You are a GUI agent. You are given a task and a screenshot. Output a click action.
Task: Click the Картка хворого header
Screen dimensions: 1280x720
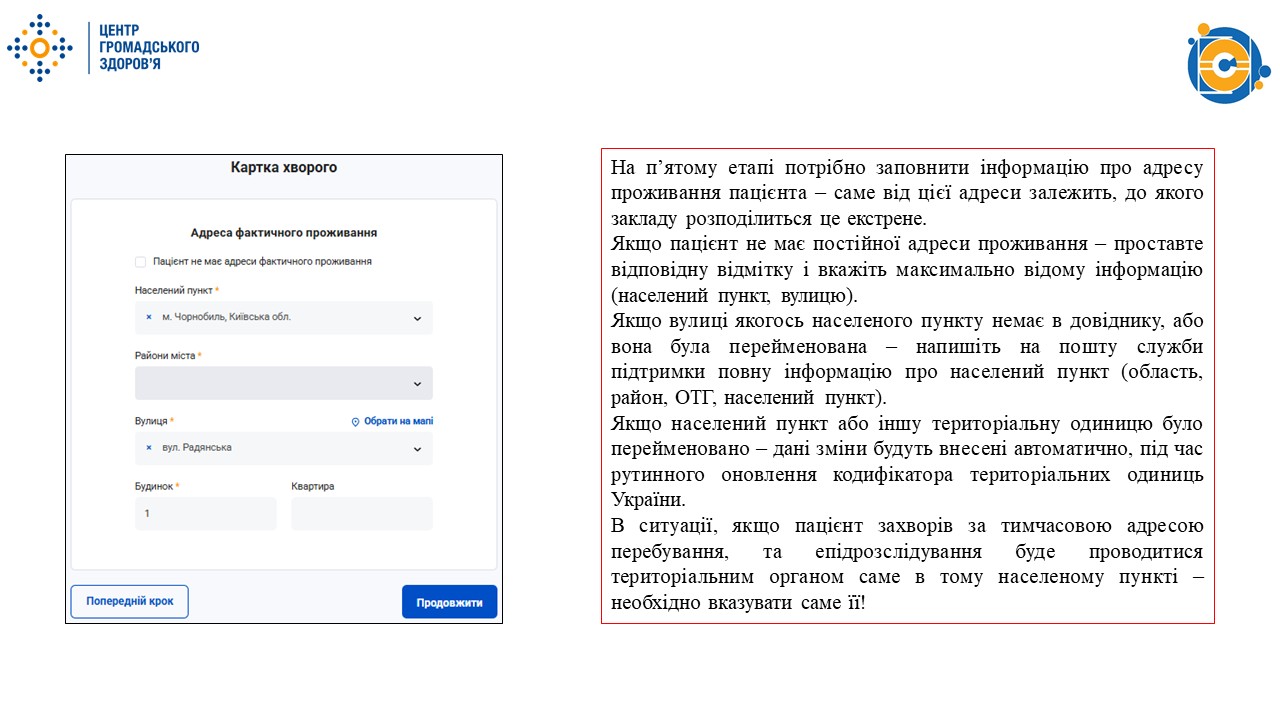(x=283, y=167)
